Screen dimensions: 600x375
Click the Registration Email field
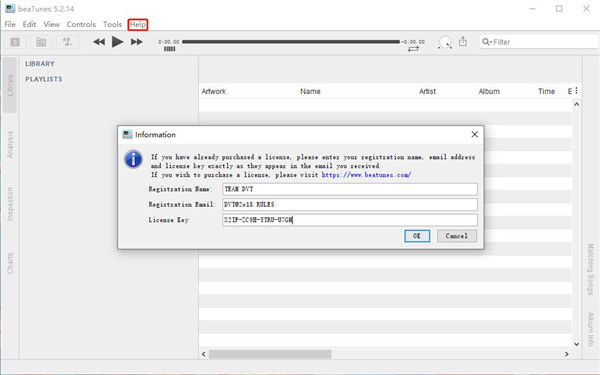350,204
